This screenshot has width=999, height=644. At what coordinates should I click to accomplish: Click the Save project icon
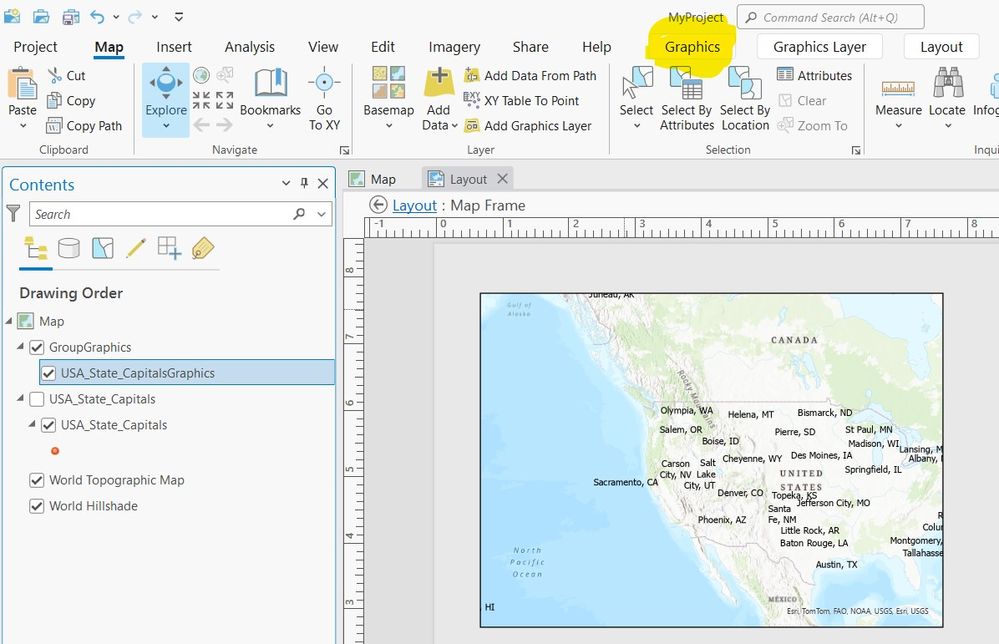(x=71, y=16)
